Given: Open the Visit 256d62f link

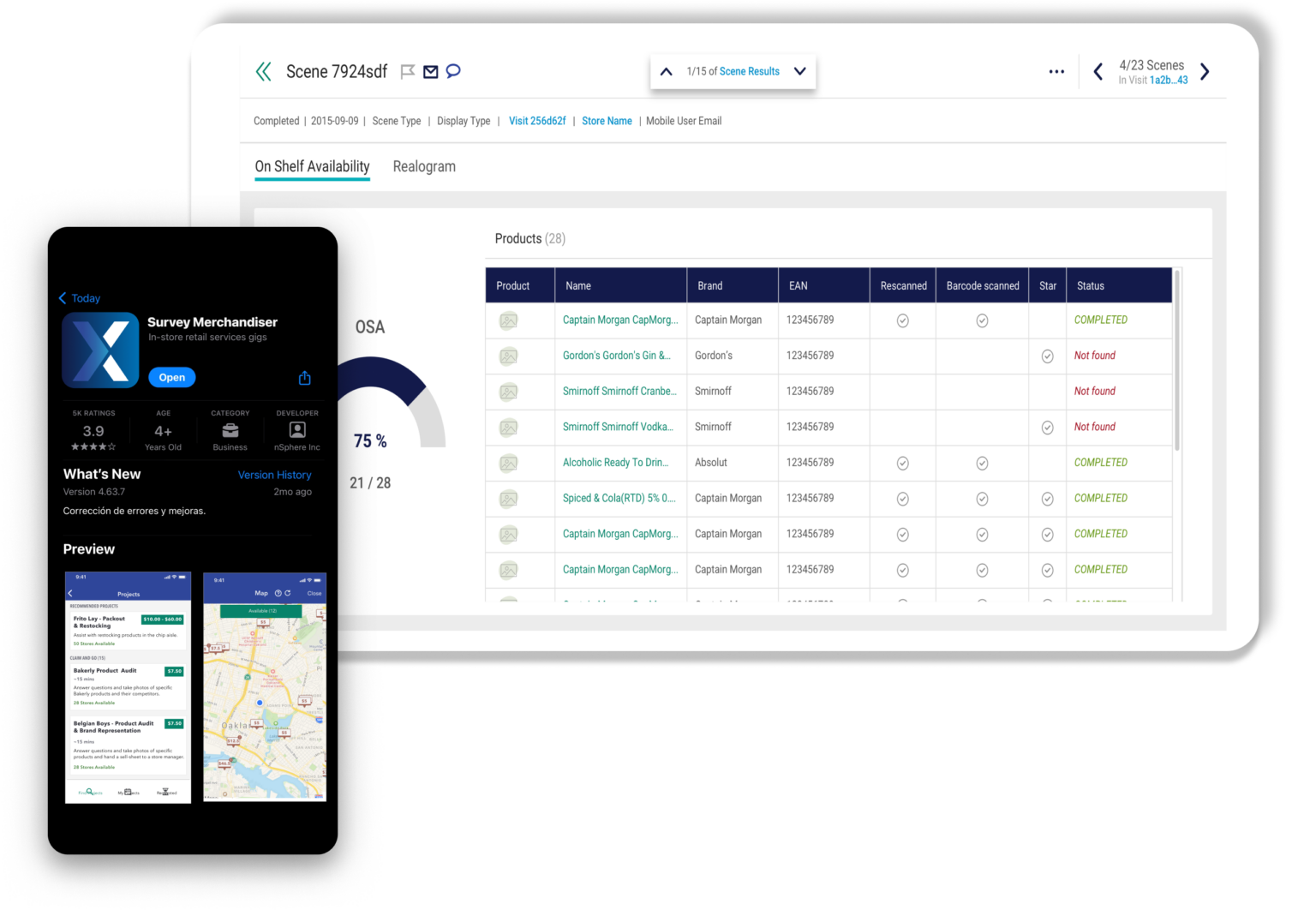Looking at the screenshot, I should pos(537,121).
